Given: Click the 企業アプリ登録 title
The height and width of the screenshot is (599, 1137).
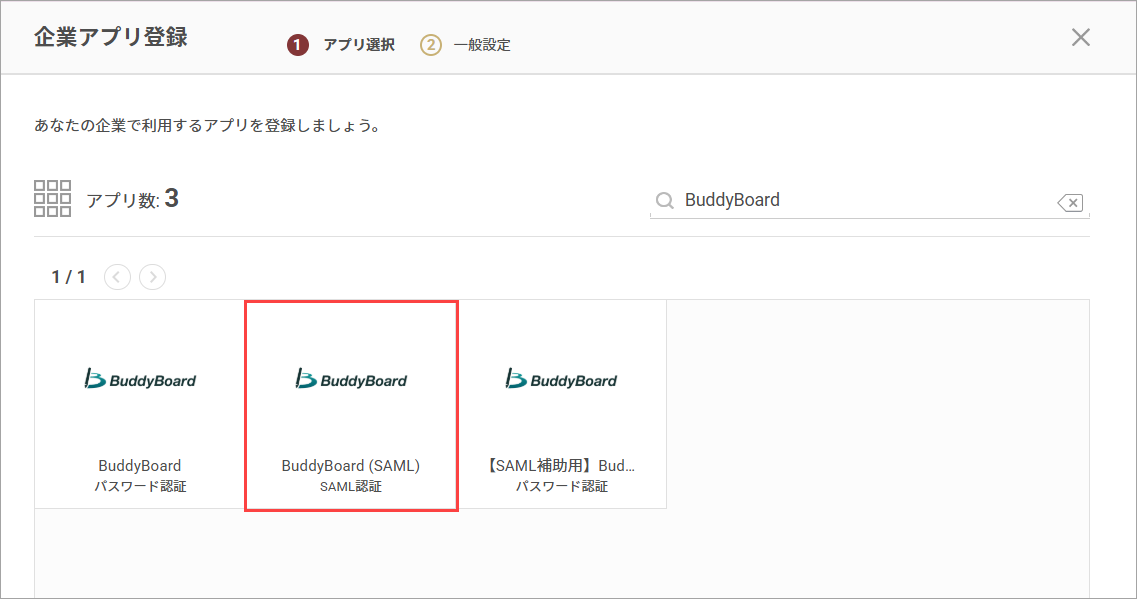Looking at the screenshot, I should coord(111,37).
